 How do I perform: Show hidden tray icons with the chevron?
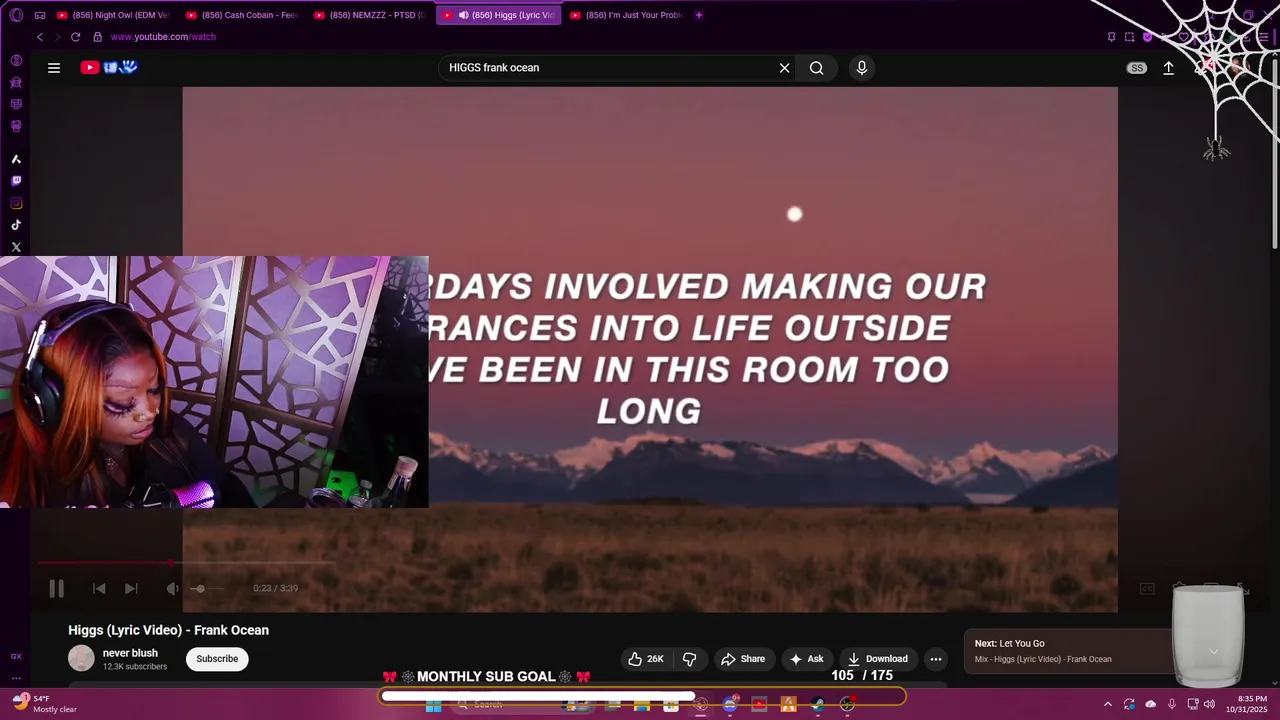click(x=1107, y=704)
